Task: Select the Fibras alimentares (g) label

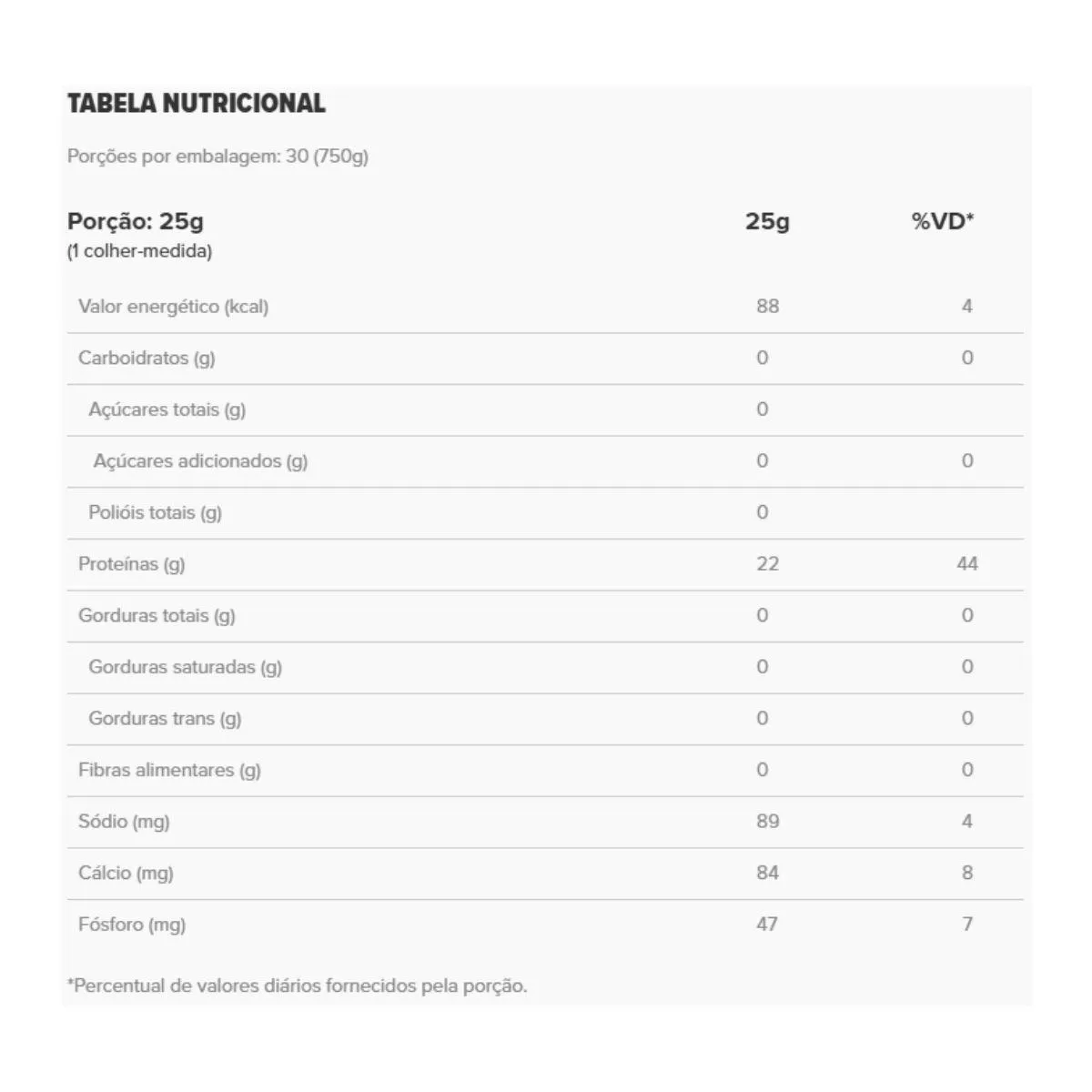Action: coord(169,771)
